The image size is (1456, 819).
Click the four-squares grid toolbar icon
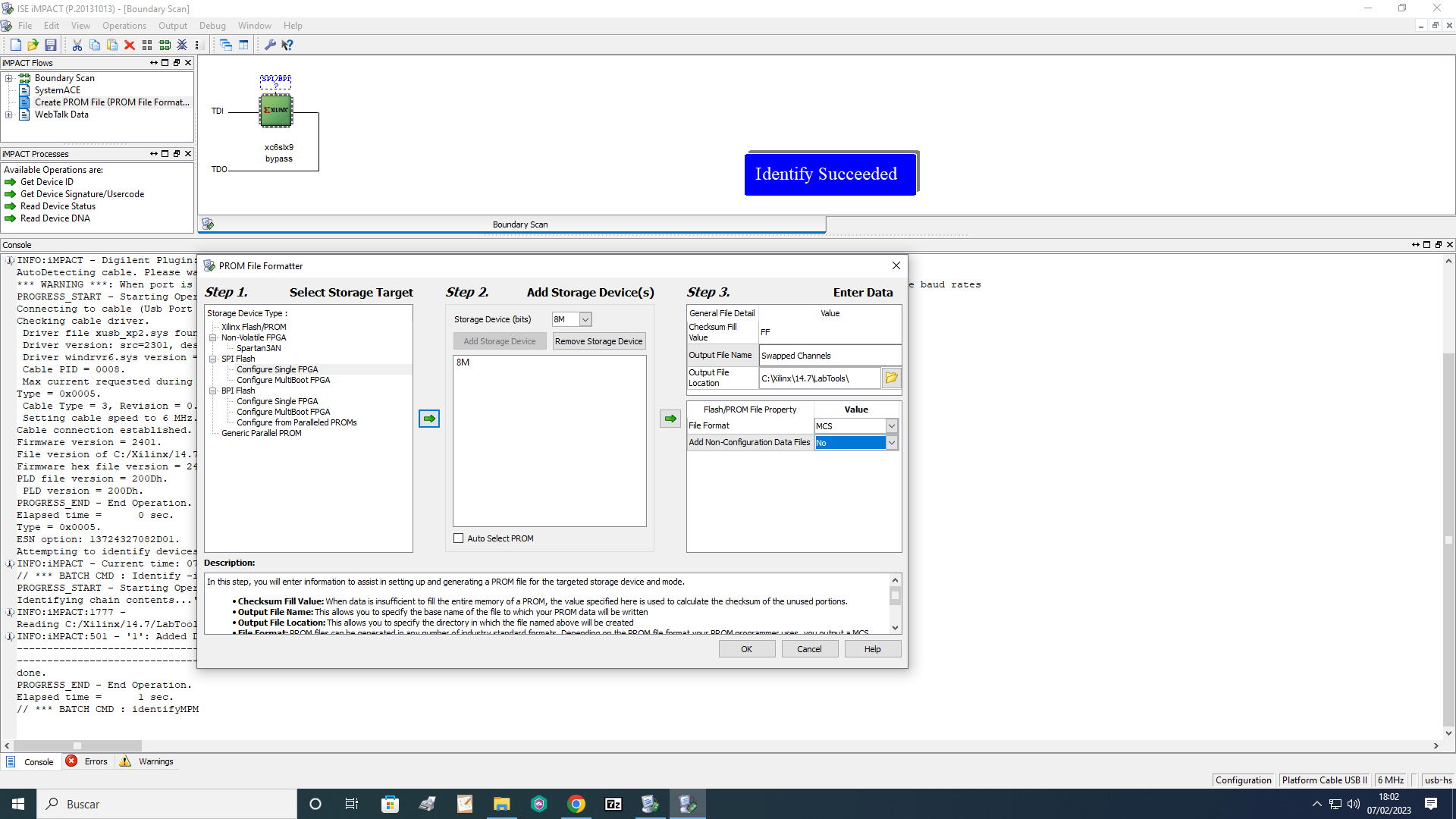(147, 45)
